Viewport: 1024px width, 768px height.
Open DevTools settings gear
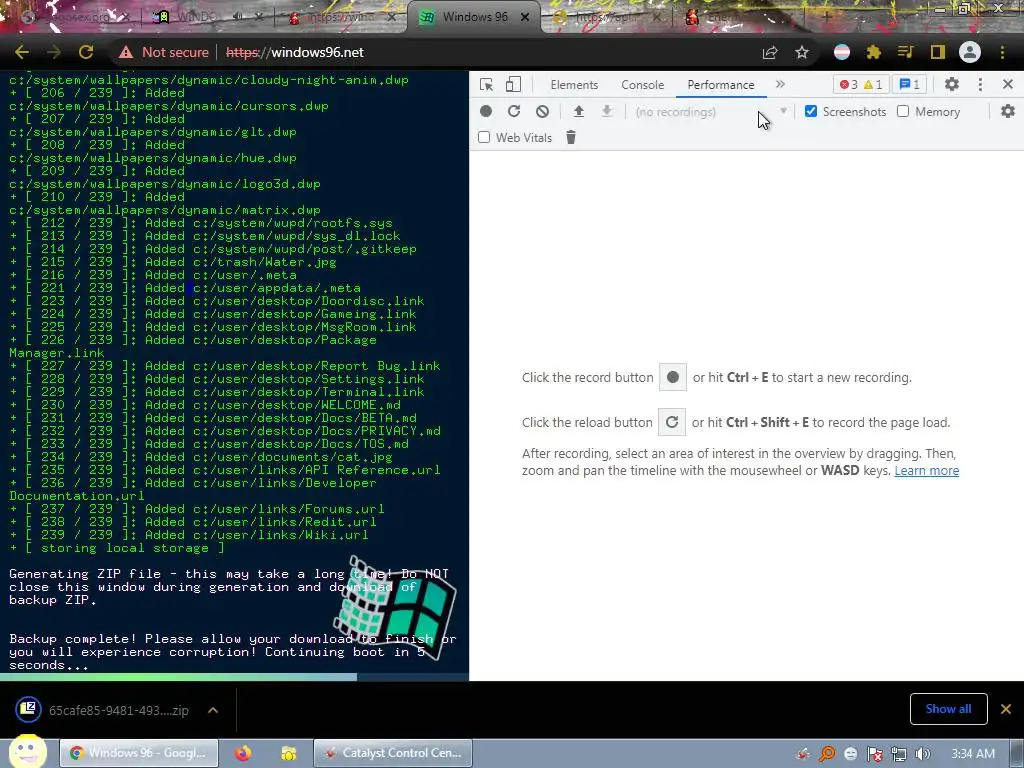click(x=952, y=84)
